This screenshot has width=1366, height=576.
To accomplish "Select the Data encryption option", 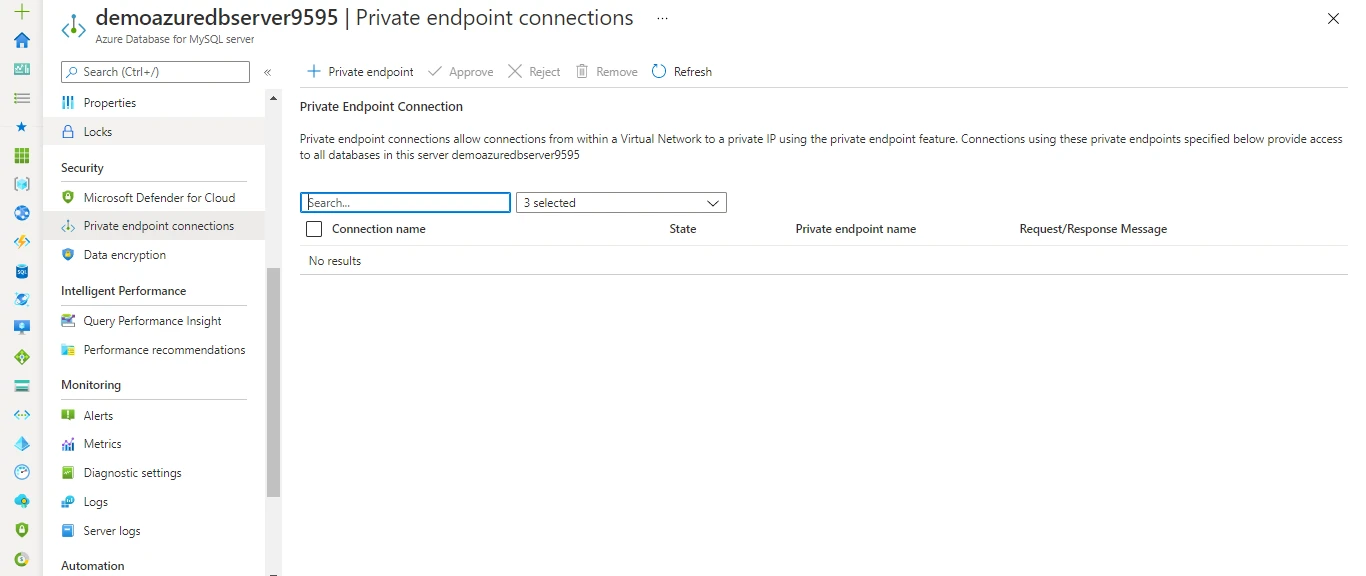I will (123, 254).
